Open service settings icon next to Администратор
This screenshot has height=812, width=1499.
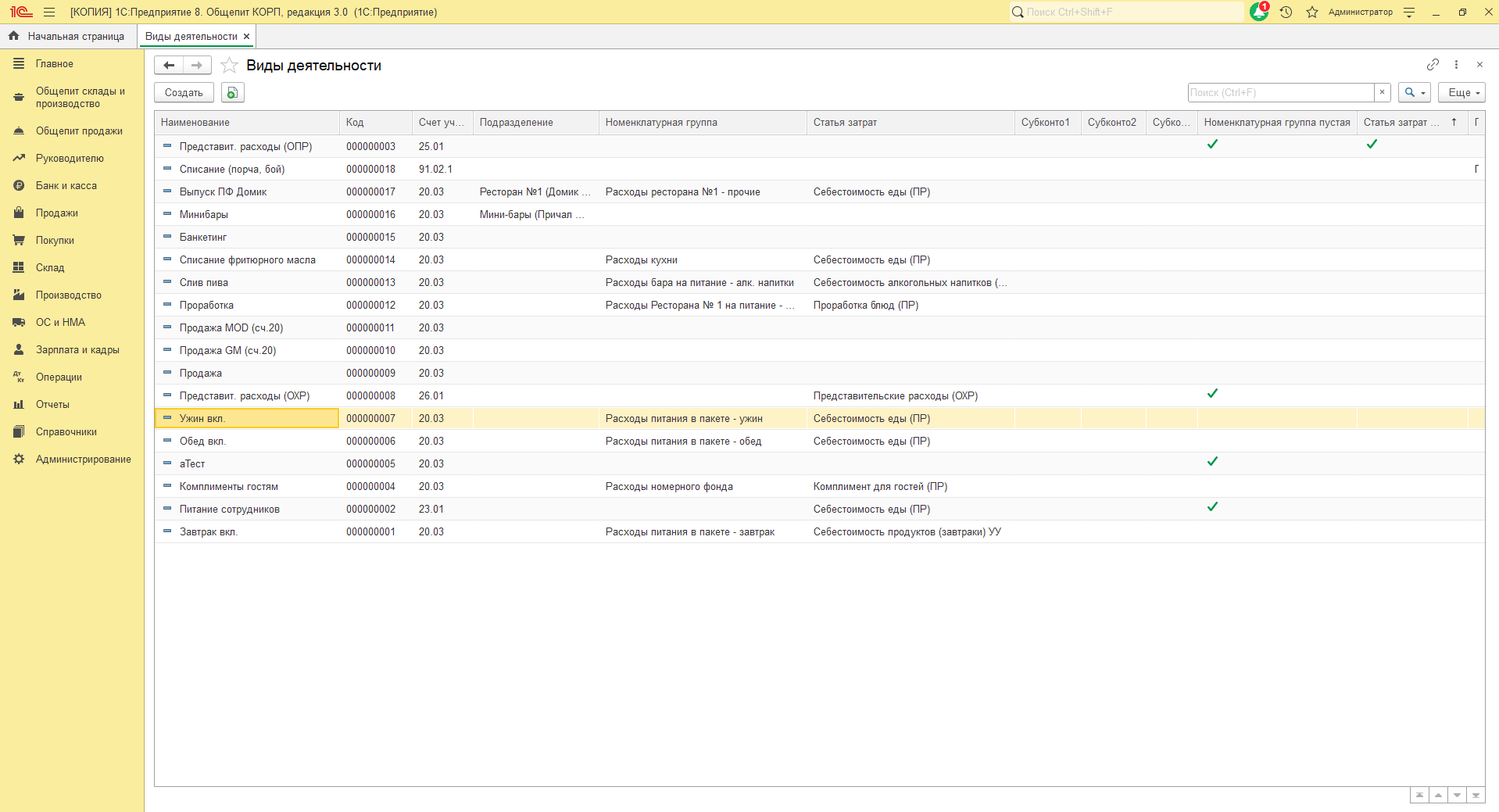click(x=1409, y=12)
